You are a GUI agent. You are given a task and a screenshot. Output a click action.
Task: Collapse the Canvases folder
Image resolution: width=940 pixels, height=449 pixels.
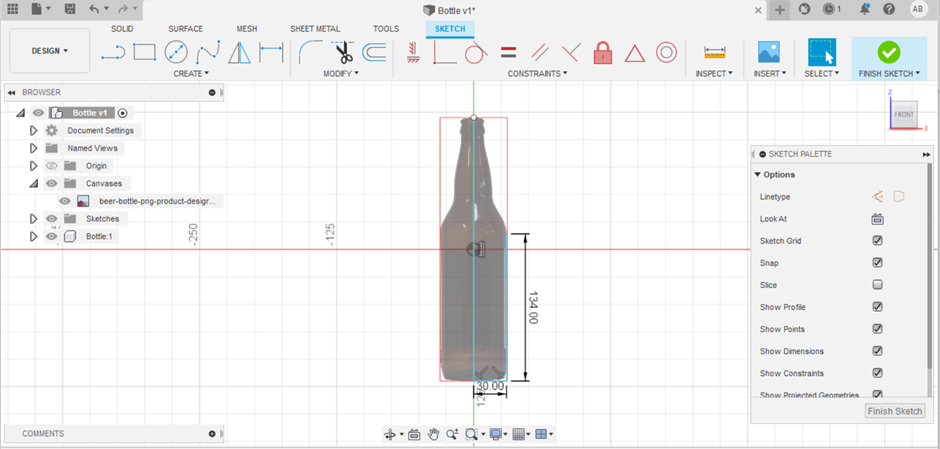34,183
